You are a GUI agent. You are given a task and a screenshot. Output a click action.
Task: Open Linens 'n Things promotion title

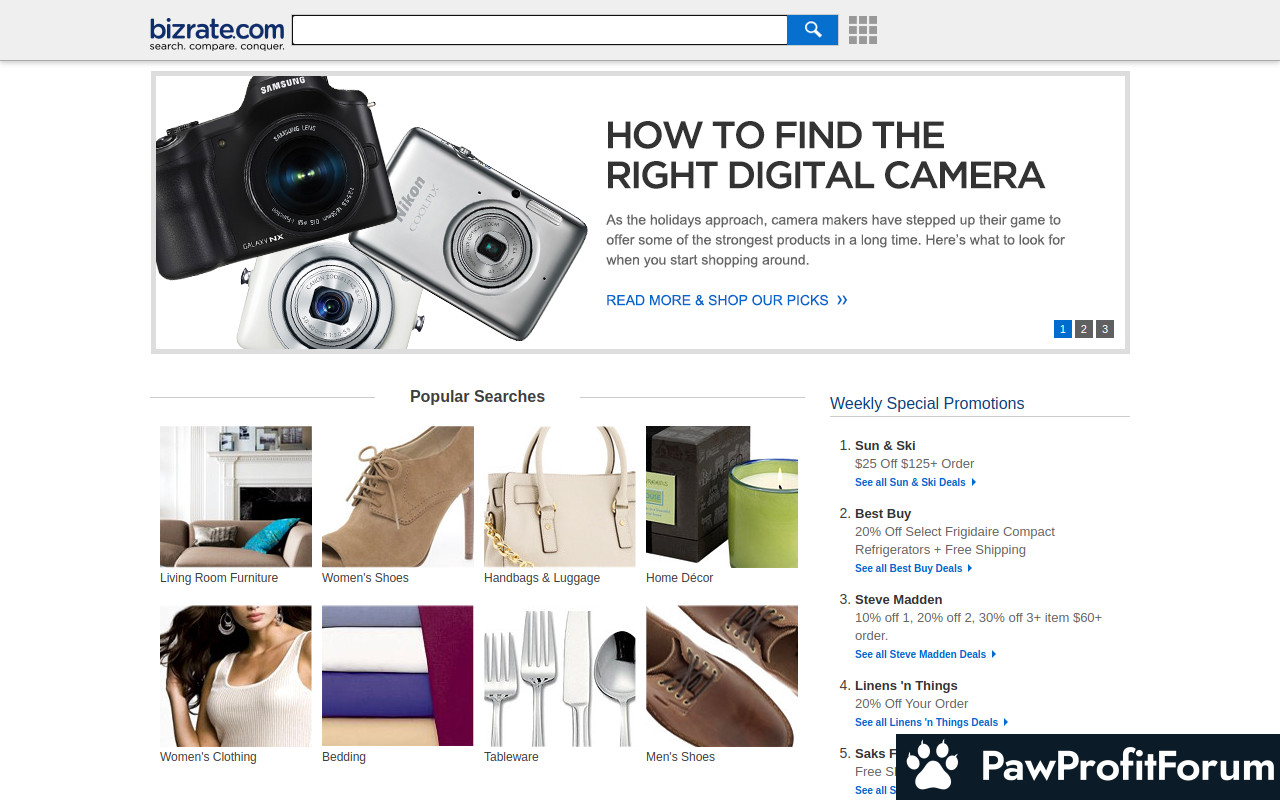[x=906, y=686]
